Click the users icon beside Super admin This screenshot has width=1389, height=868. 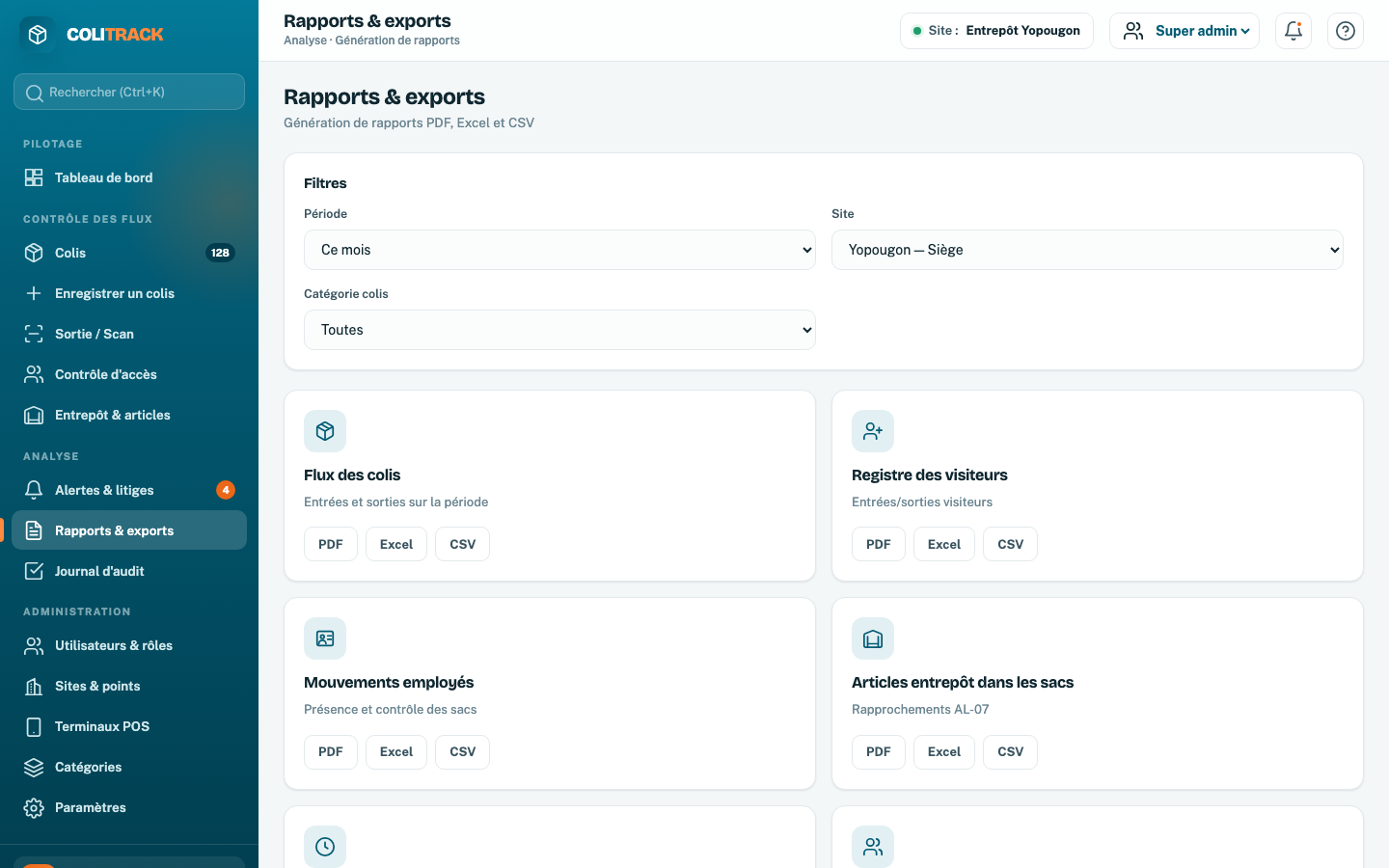point(1134,31)
